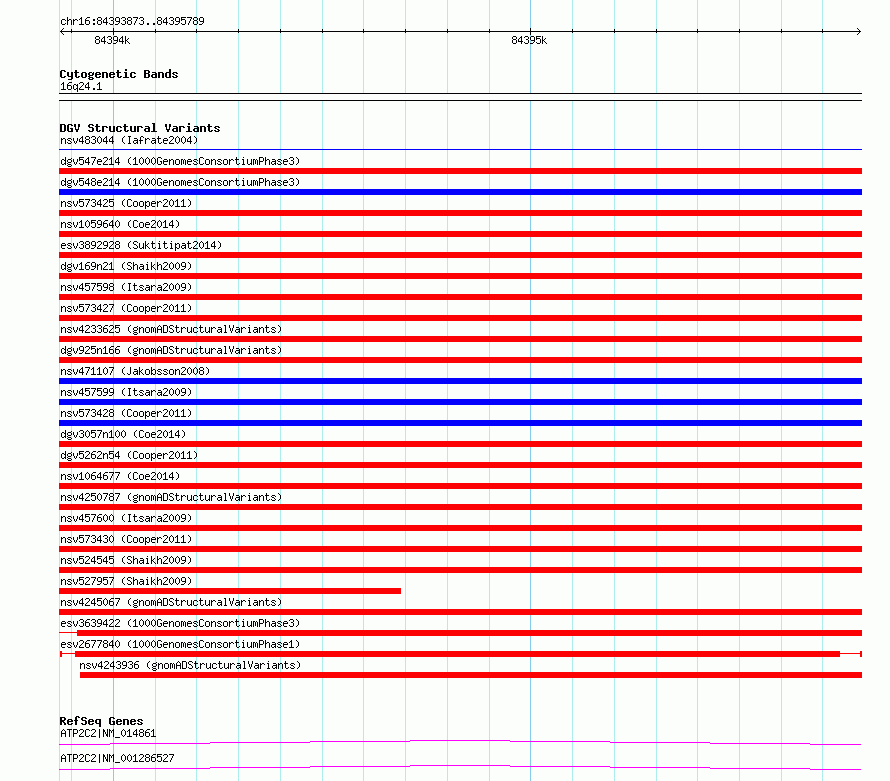Select nsv457599 (Itsara2009) label
The image size is (890, 781).
coord(126,392)
